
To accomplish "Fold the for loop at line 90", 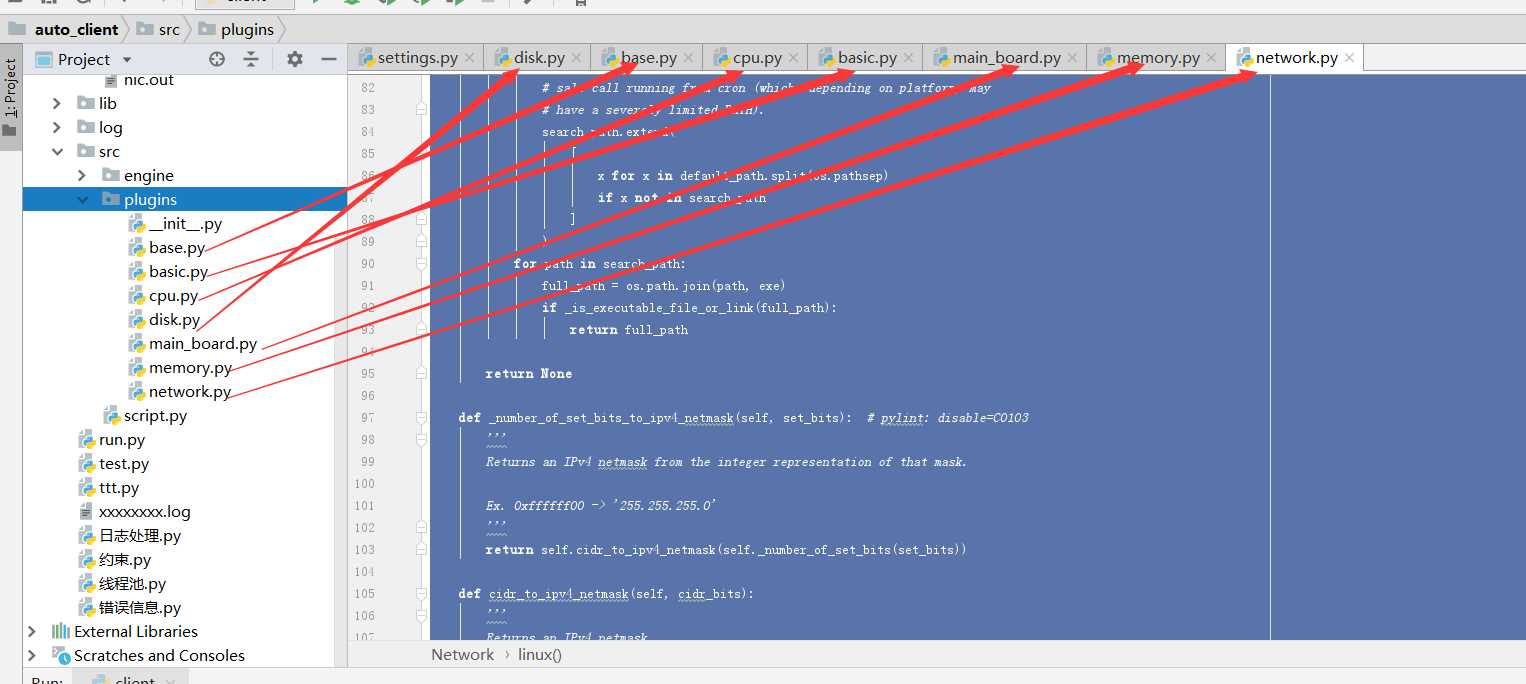I will coord(422,263).
